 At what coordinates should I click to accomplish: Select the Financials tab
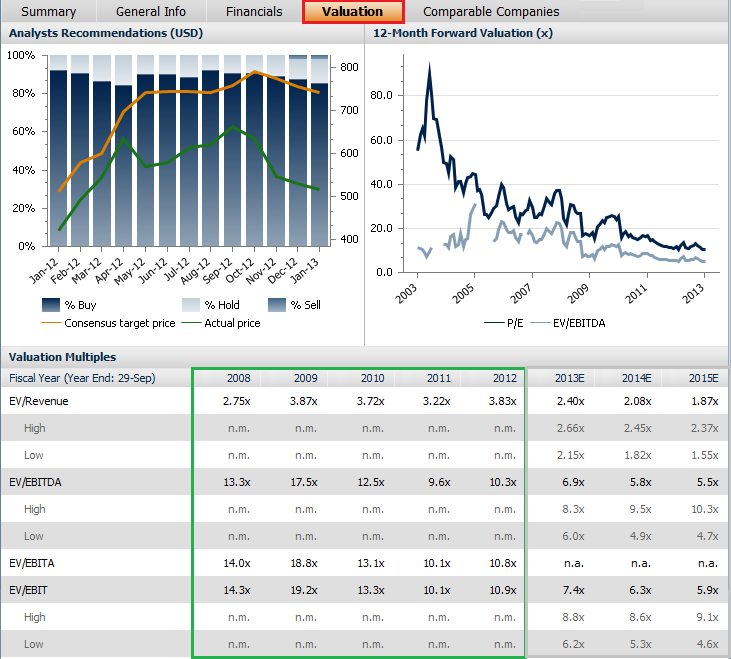254,11
